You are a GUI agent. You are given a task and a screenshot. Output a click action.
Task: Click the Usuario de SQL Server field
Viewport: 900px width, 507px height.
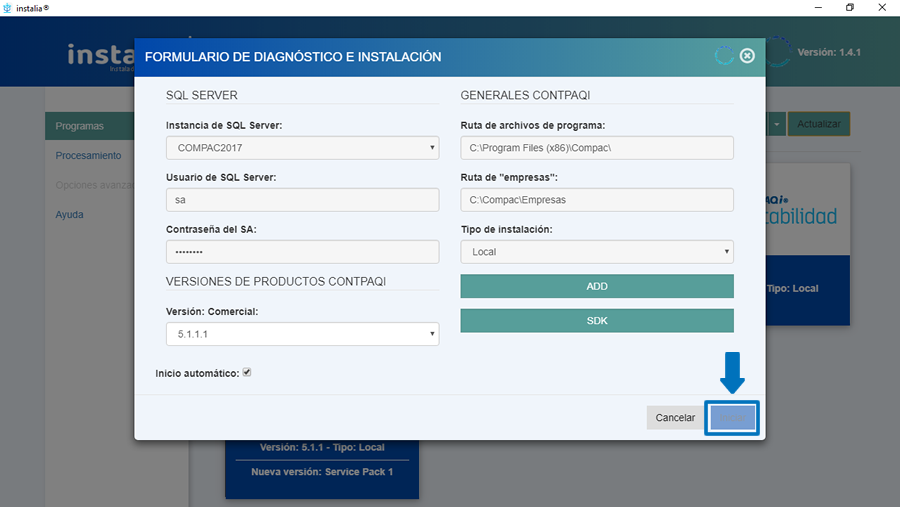pos(302,200)
